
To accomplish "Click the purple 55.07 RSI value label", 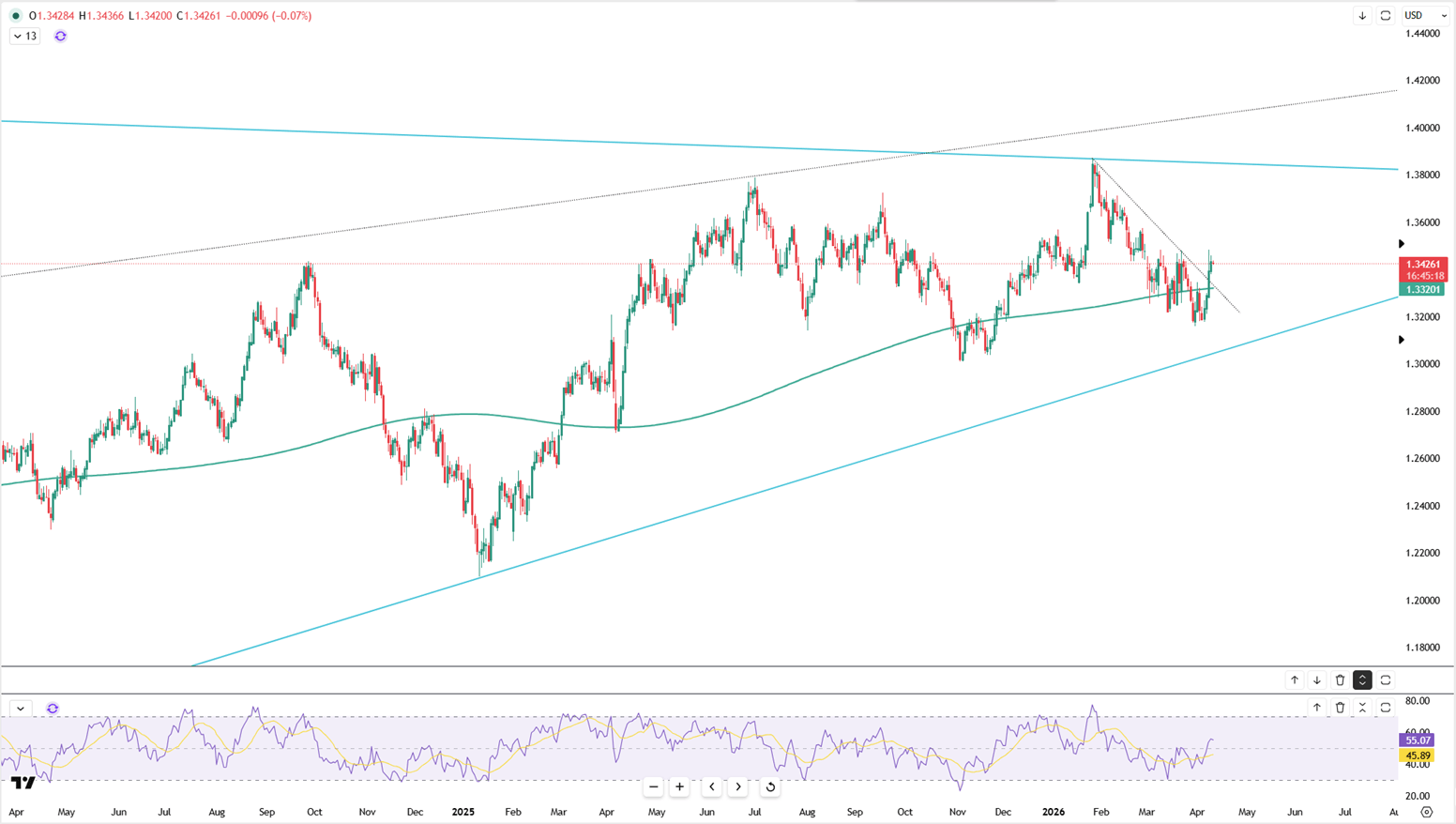I will point(1417,740).
